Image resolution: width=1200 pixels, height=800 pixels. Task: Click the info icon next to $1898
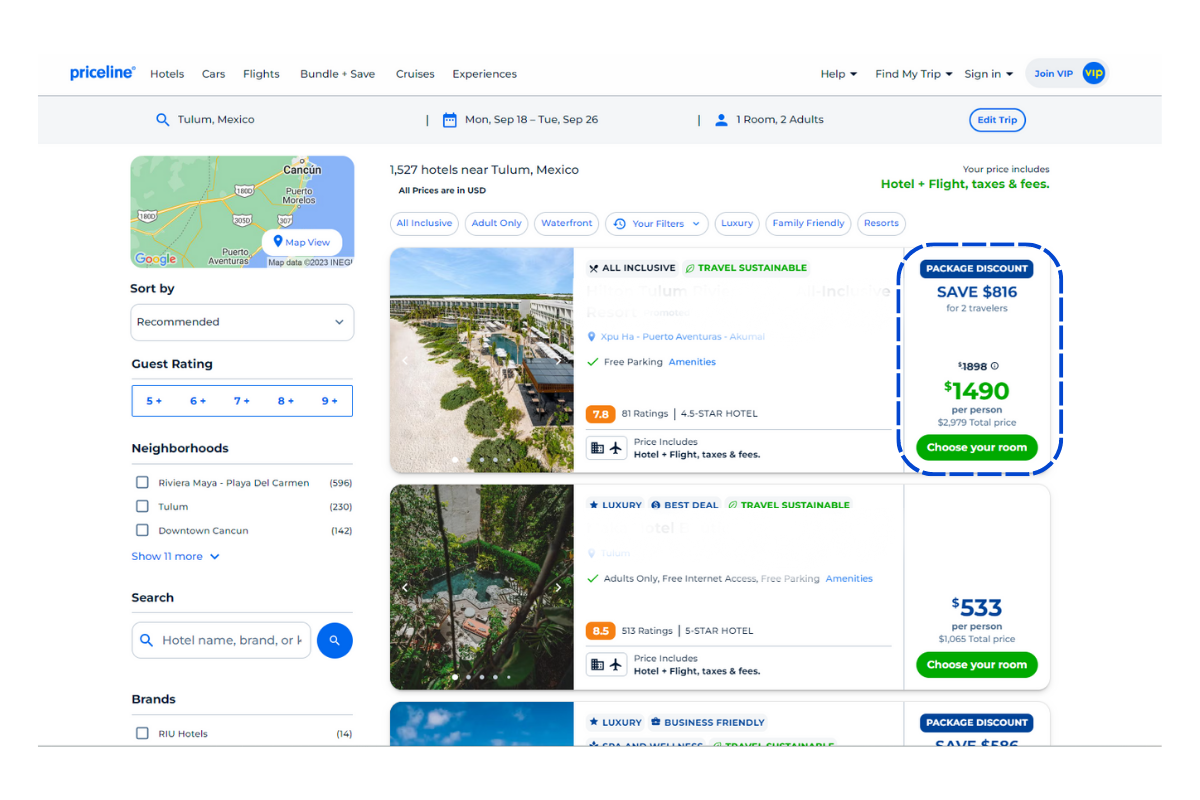994,366
